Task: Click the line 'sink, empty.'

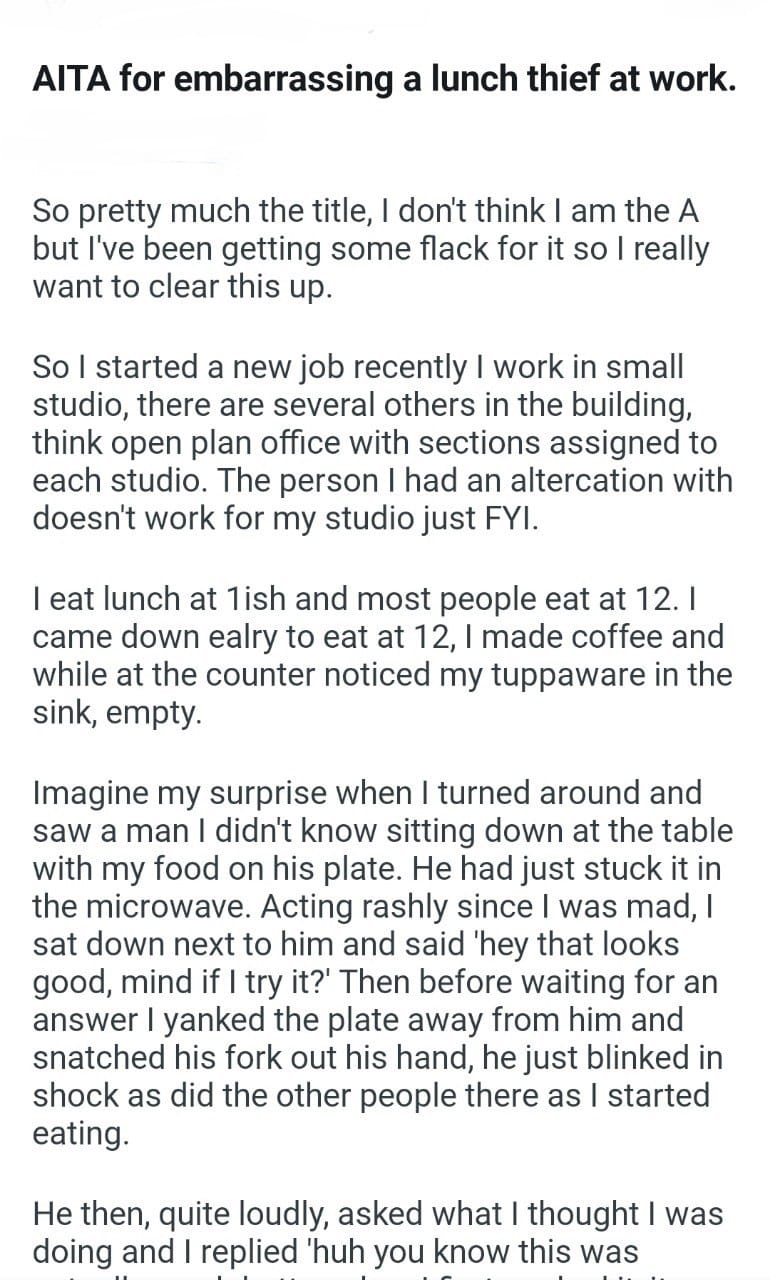Action: pyautogui.click(x=117, y=711)
